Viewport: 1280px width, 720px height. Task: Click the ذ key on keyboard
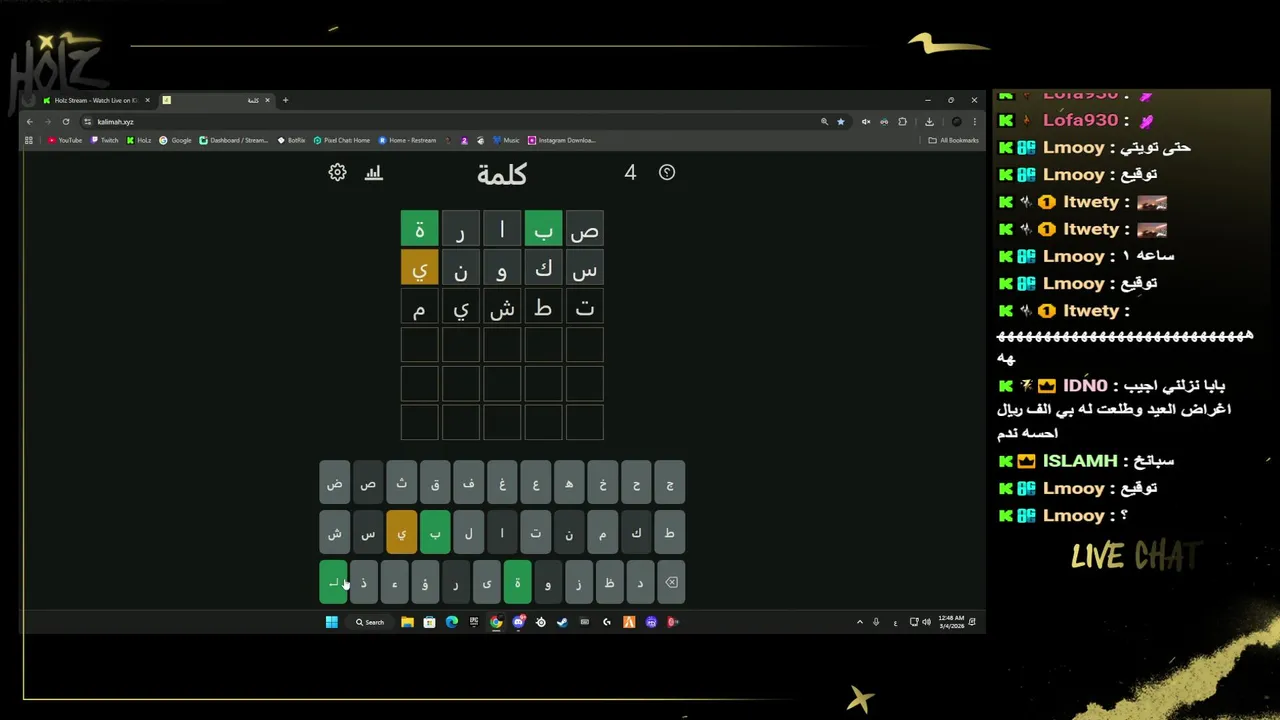364,583
